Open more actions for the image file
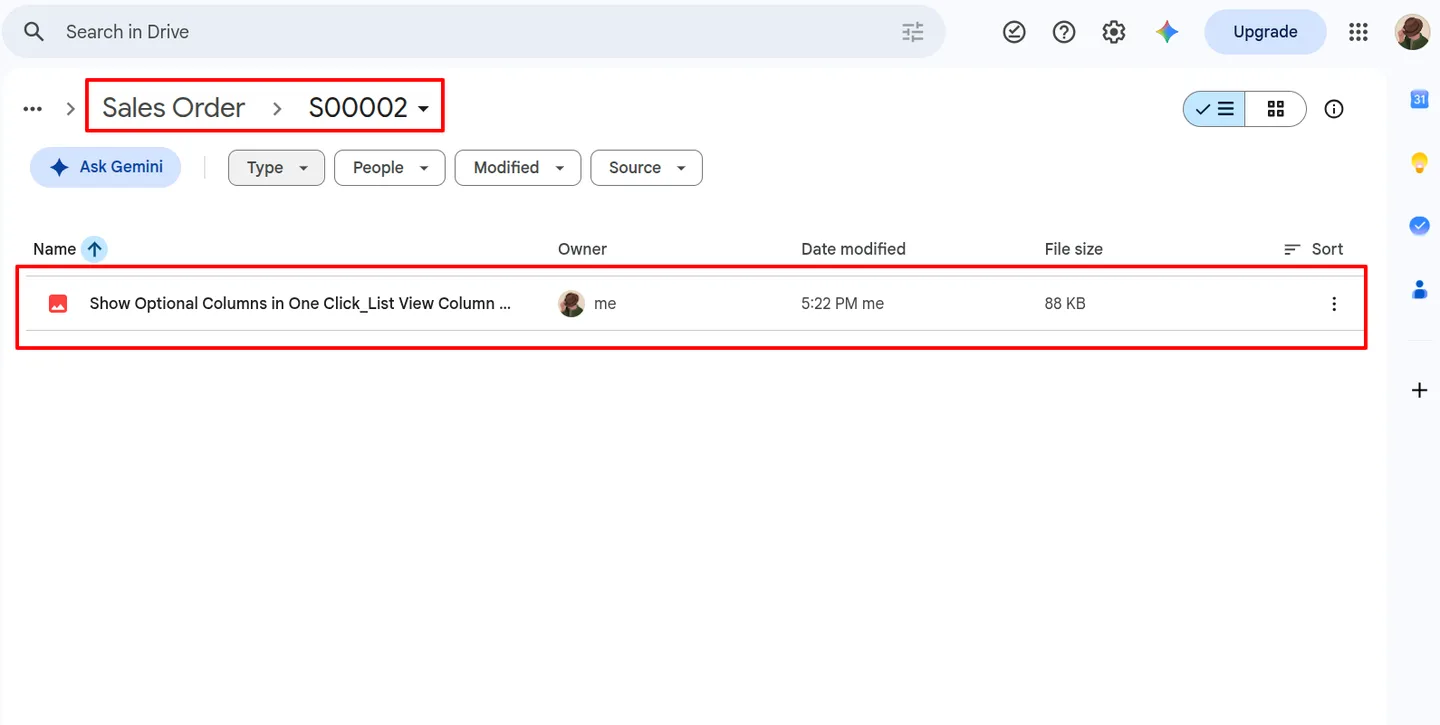The width and height of the screenshot is (1440, 725). tap(1334, 304)
